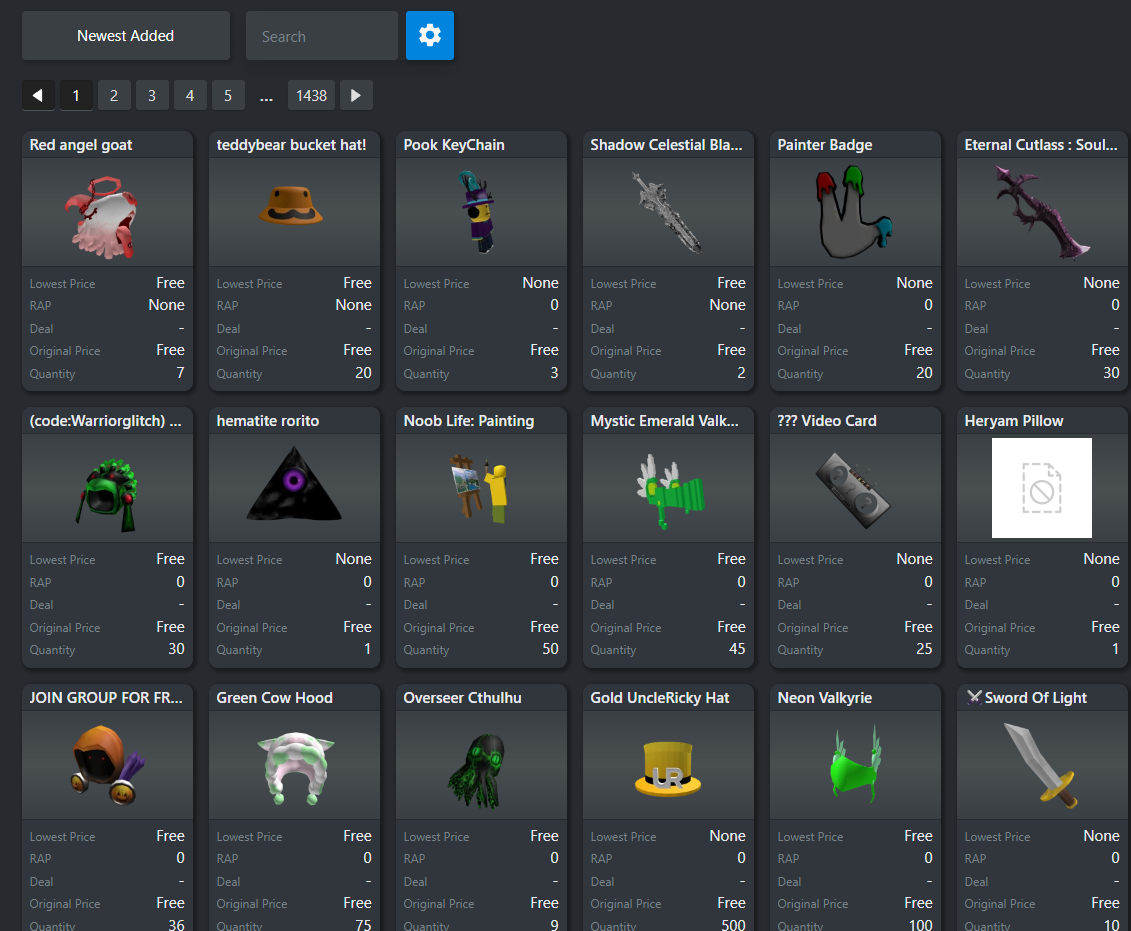Click the sword icon beside Sword Of Light

(x=974, y=697)
